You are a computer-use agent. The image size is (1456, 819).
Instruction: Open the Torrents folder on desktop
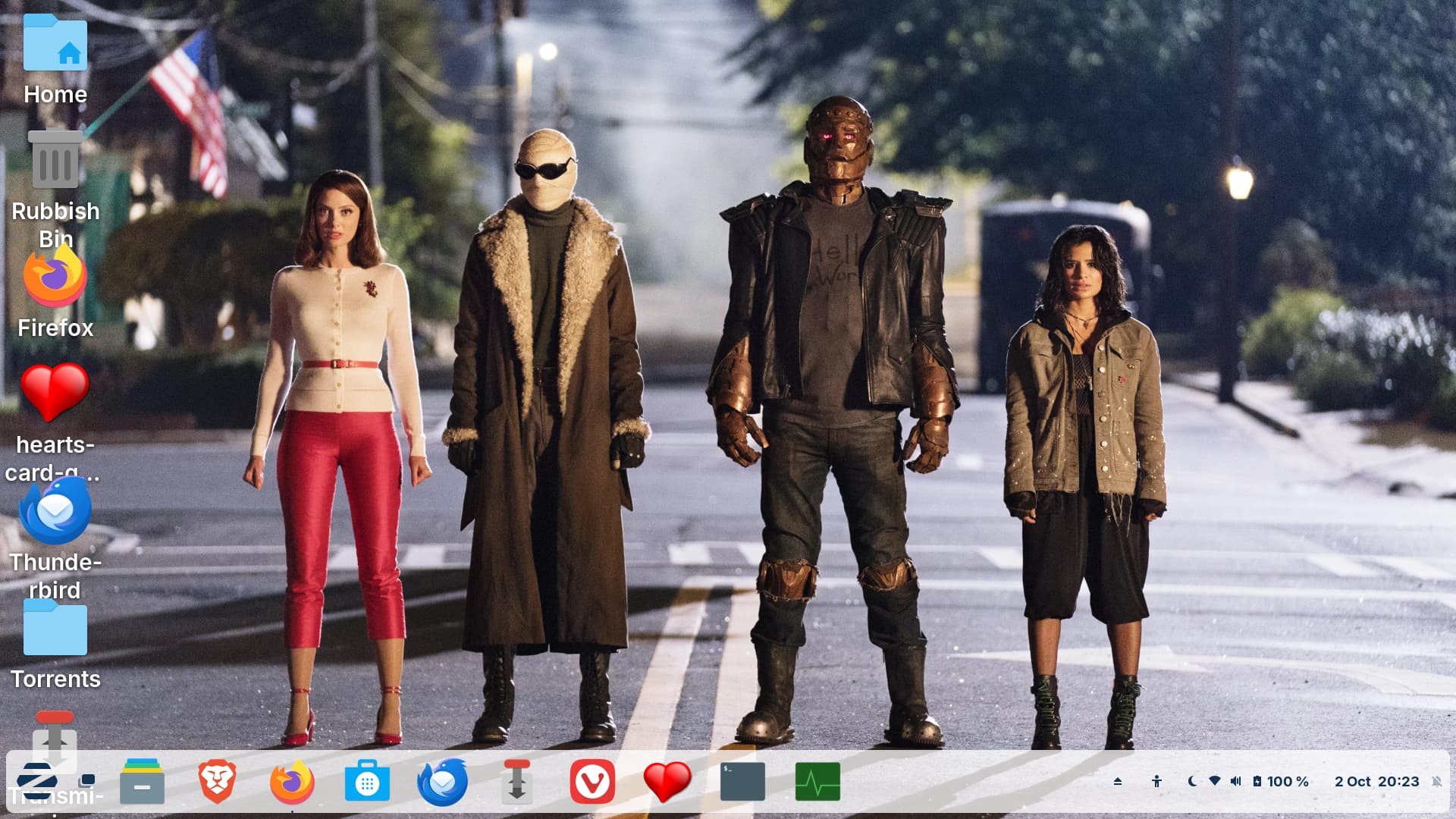(x=55, y=629)
